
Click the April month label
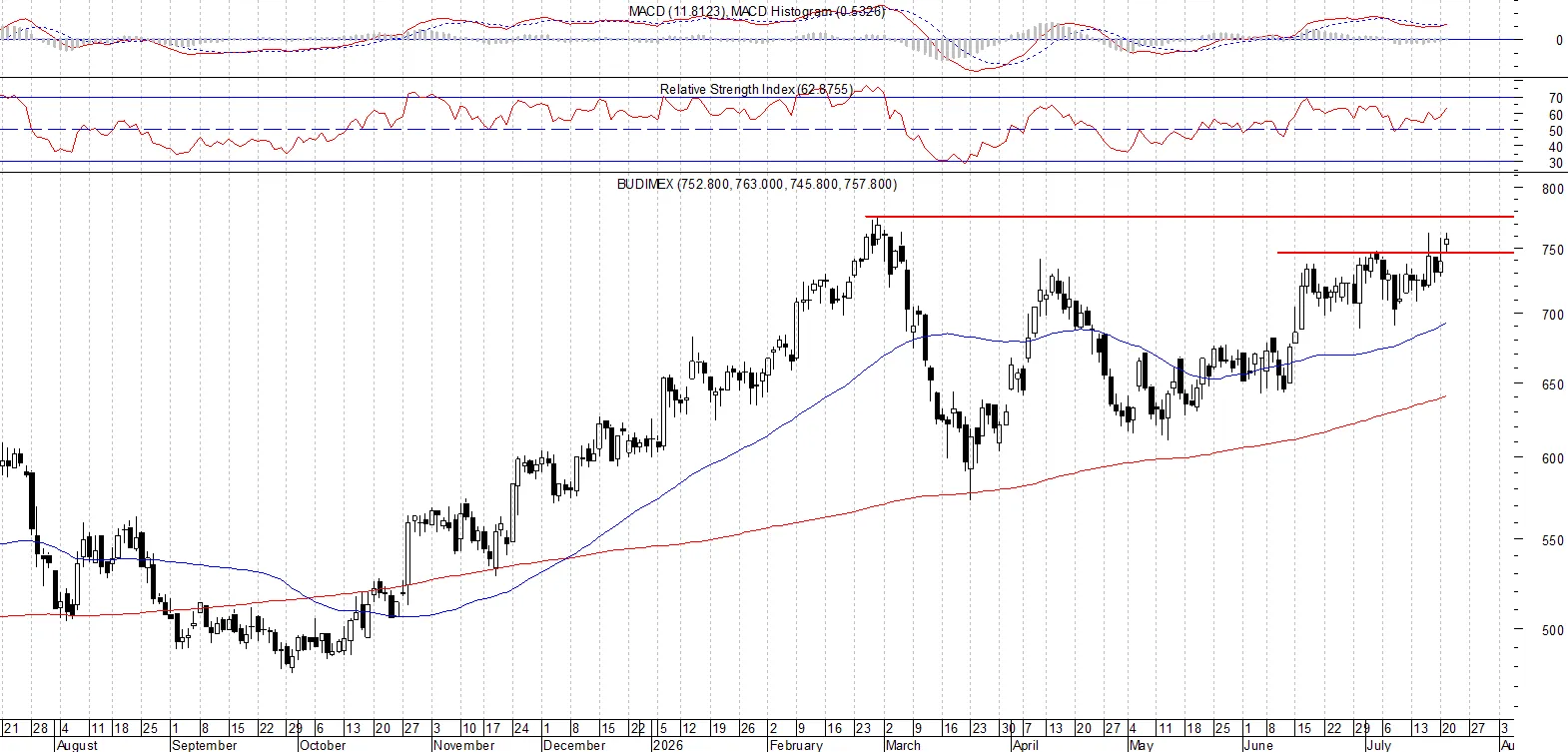tap(1026, 745)
